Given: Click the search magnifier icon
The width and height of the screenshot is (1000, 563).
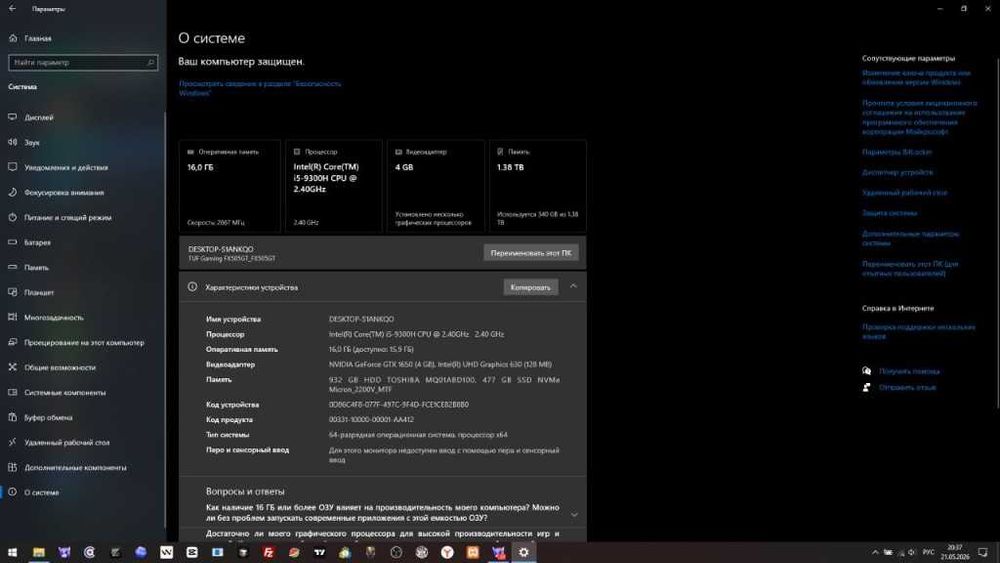Looking at the screenshot, I should point(151,62).
